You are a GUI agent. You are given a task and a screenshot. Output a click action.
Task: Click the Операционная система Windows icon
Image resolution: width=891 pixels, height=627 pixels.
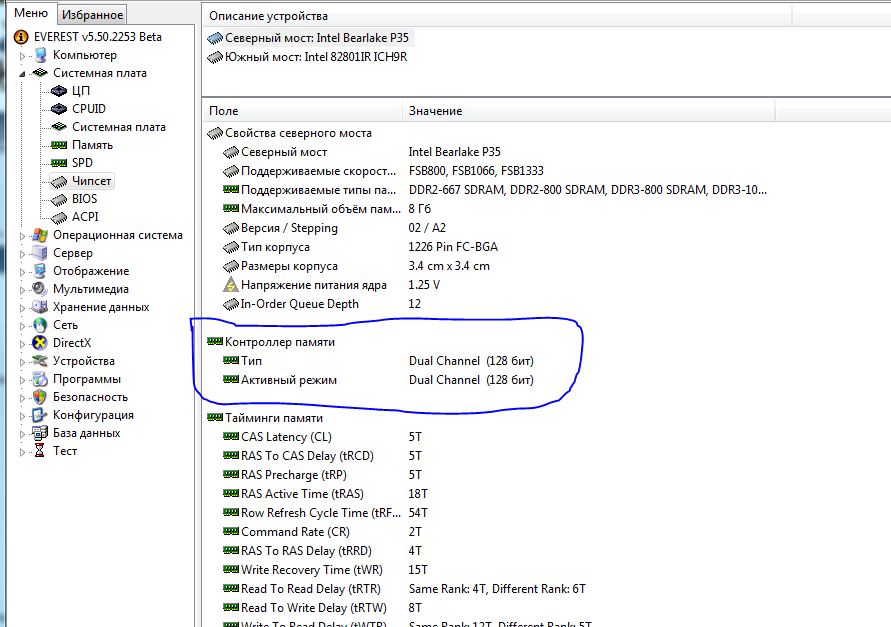40,235
